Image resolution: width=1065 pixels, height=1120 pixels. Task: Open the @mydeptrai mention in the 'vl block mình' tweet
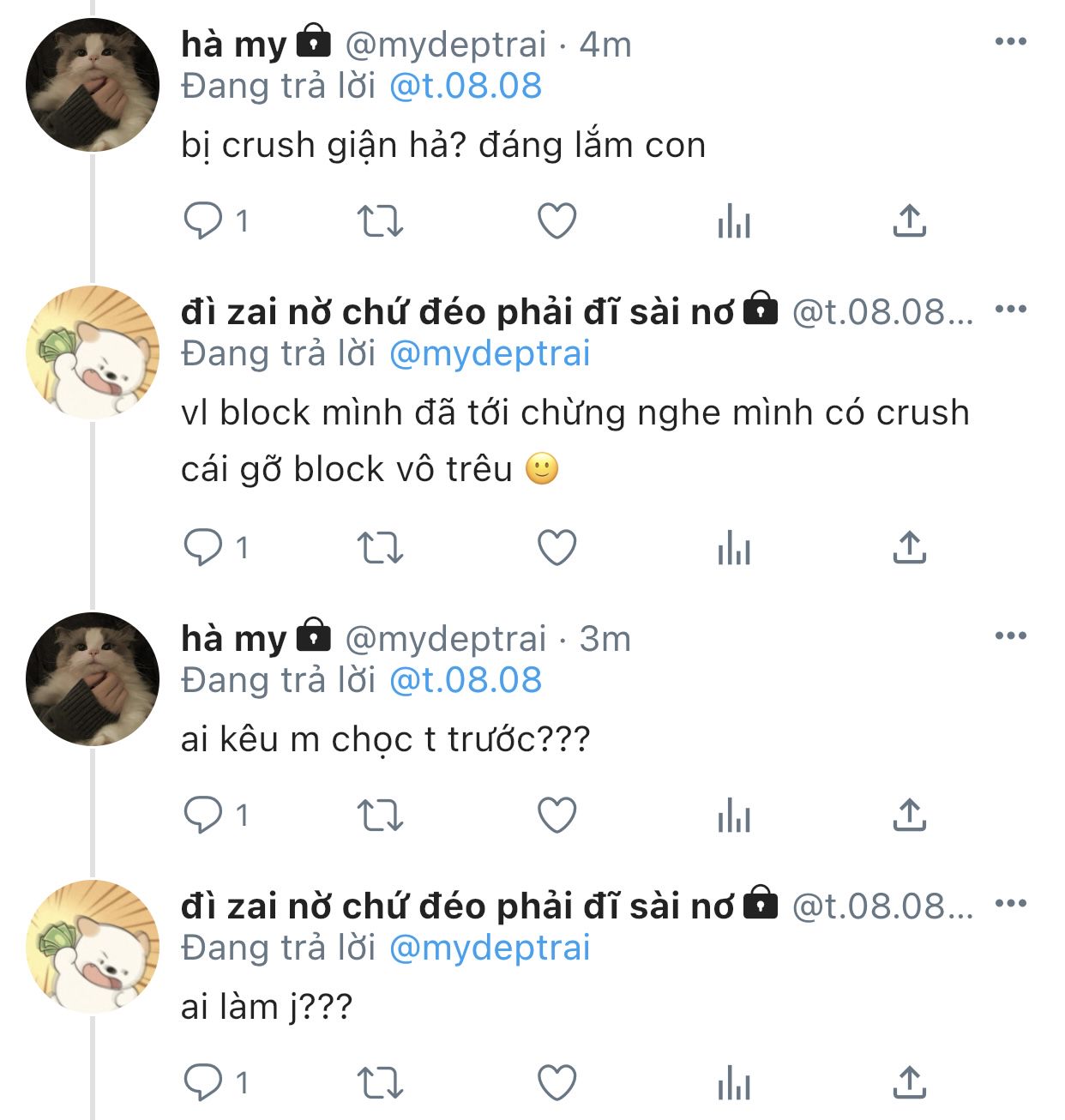(490, 353)
